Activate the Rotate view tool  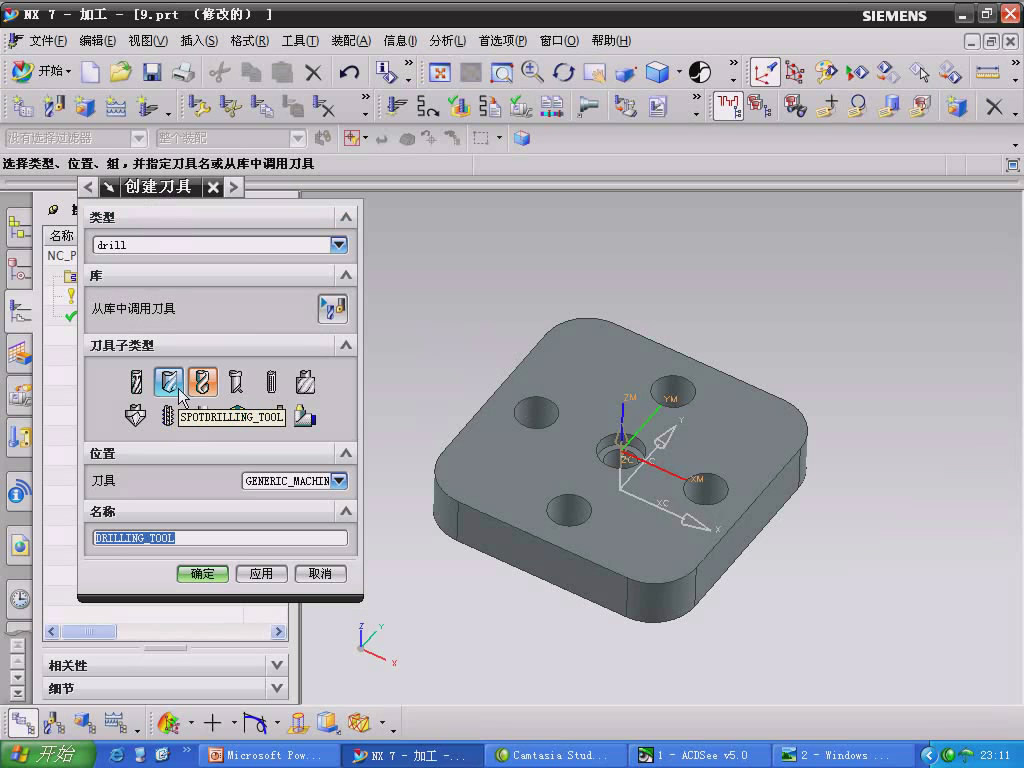point(563,72)
